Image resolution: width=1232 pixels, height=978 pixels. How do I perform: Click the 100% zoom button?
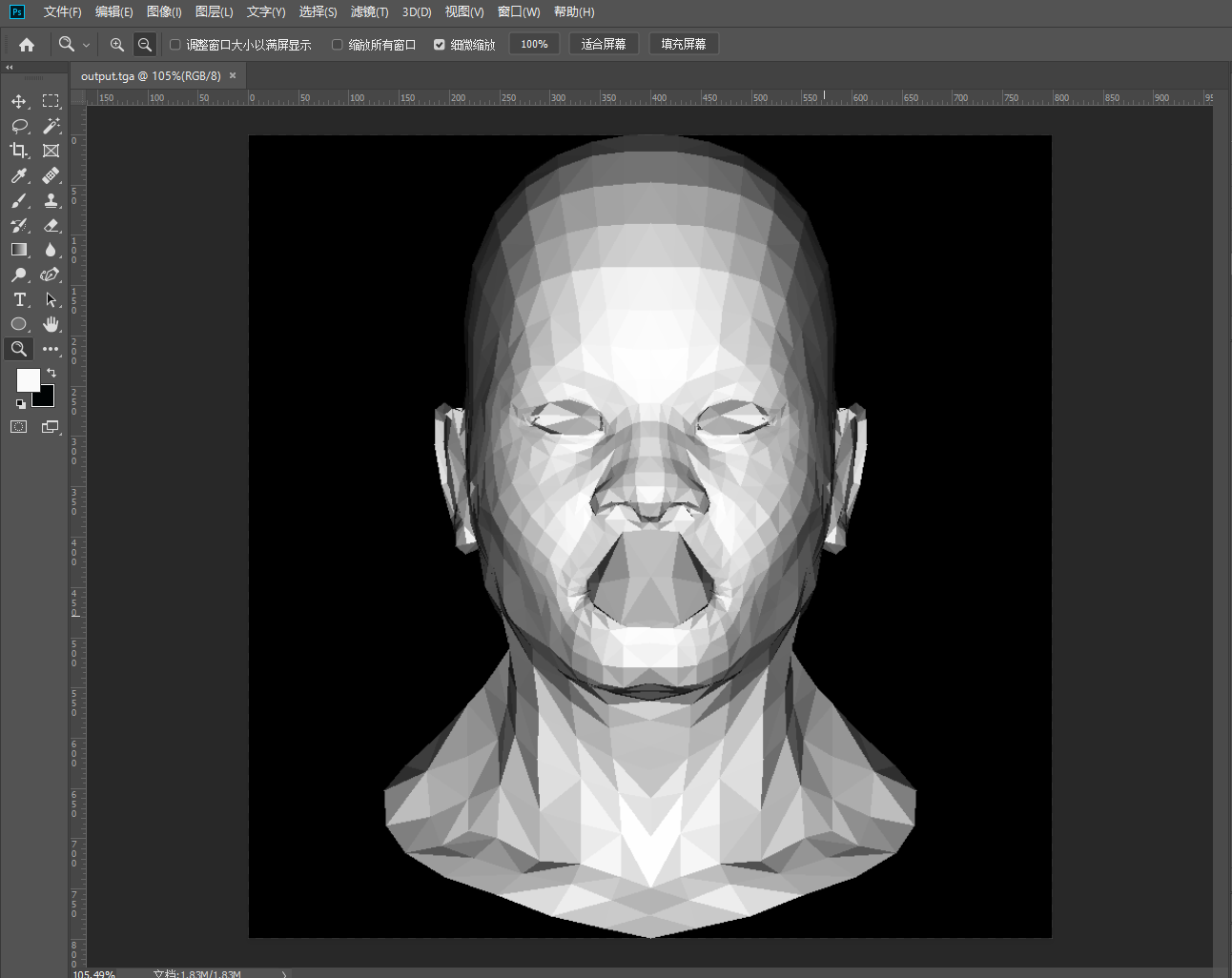[534, 44]
